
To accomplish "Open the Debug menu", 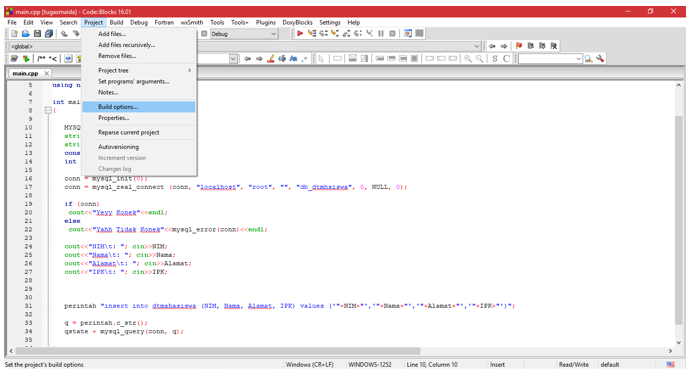I will click(139, 22).
